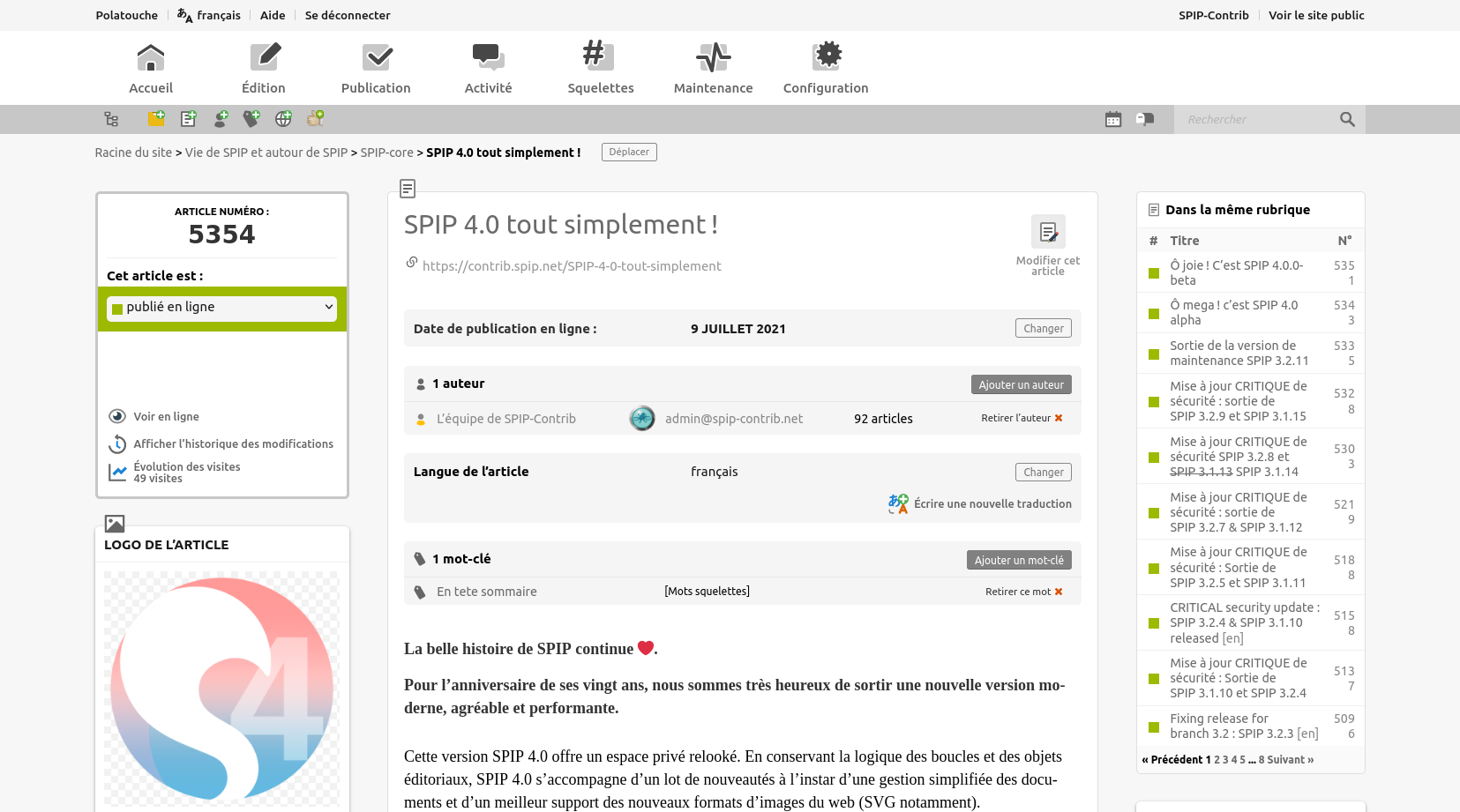Open the site tree navigation icon

(x=111, y=119)
